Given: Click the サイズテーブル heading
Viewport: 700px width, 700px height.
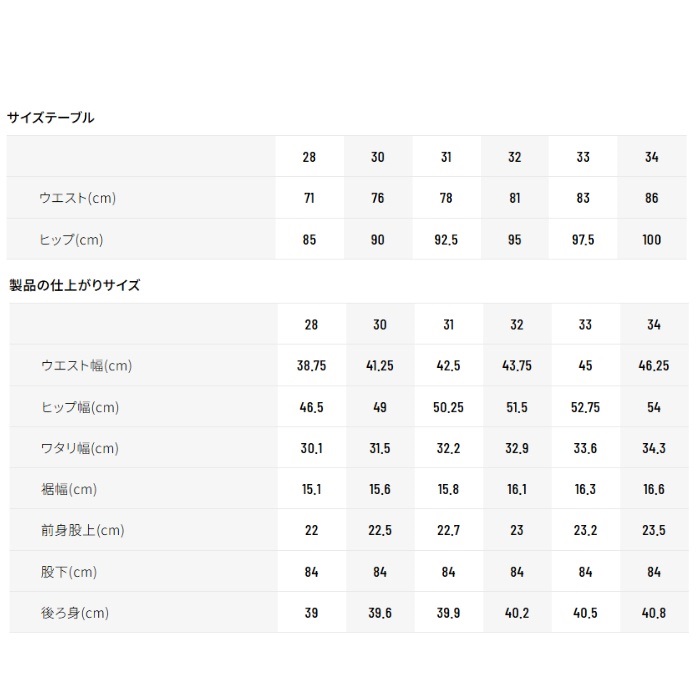Looking at the screenshot, I should pos(50,118).
